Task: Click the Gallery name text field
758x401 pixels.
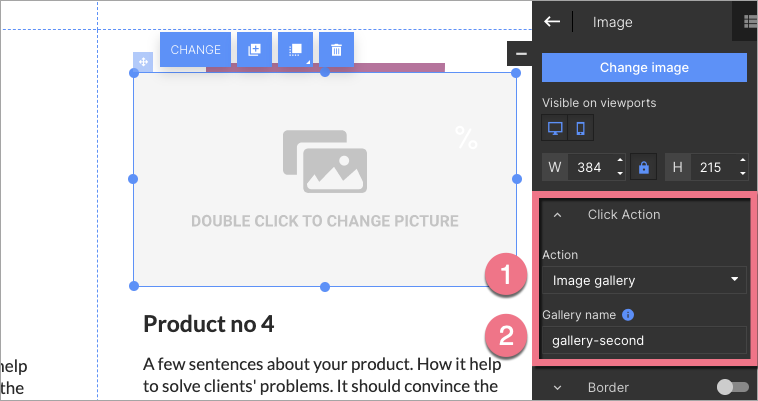Action: 644,340
